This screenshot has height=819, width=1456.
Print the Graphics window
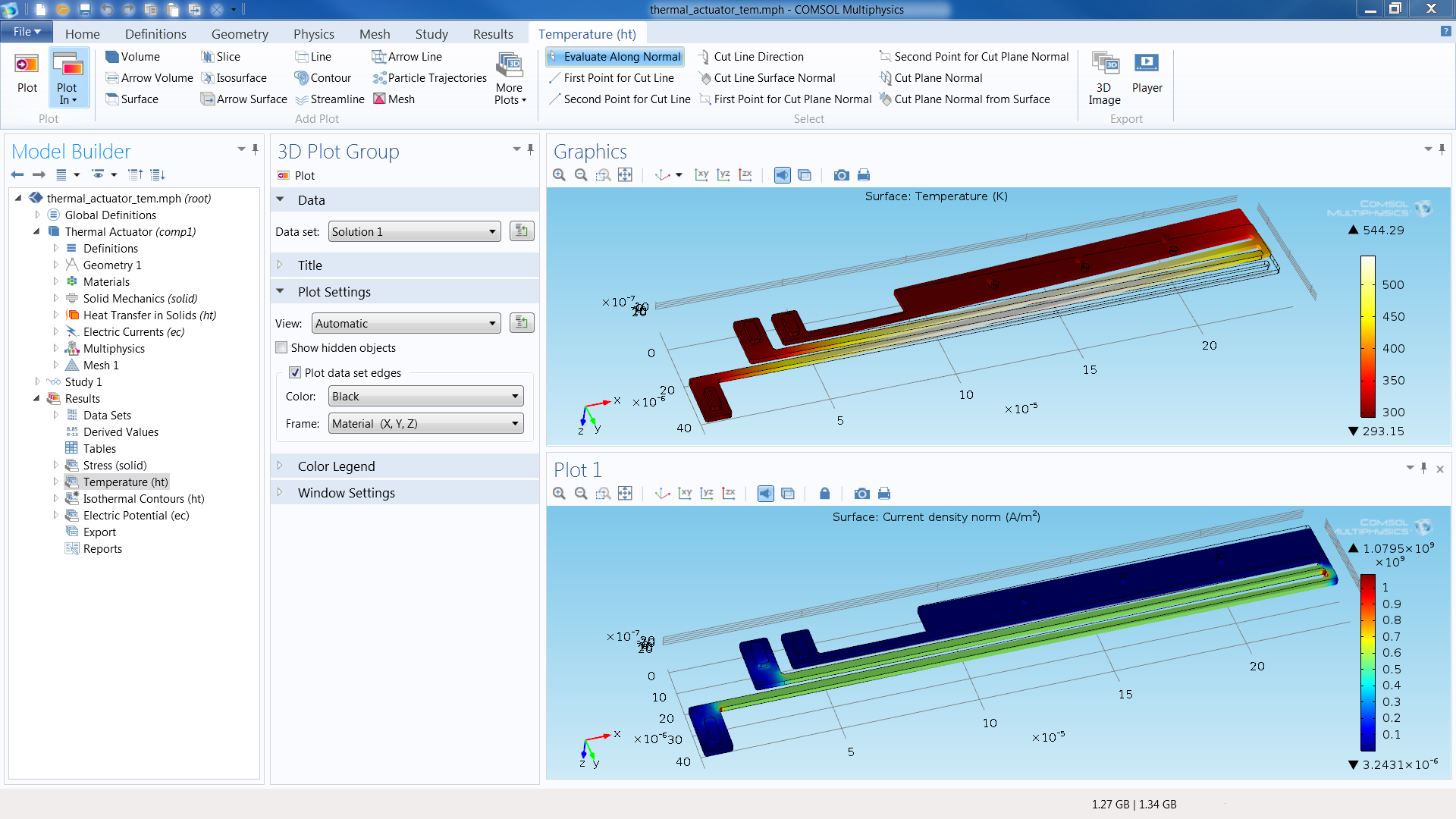pos(863,175)
